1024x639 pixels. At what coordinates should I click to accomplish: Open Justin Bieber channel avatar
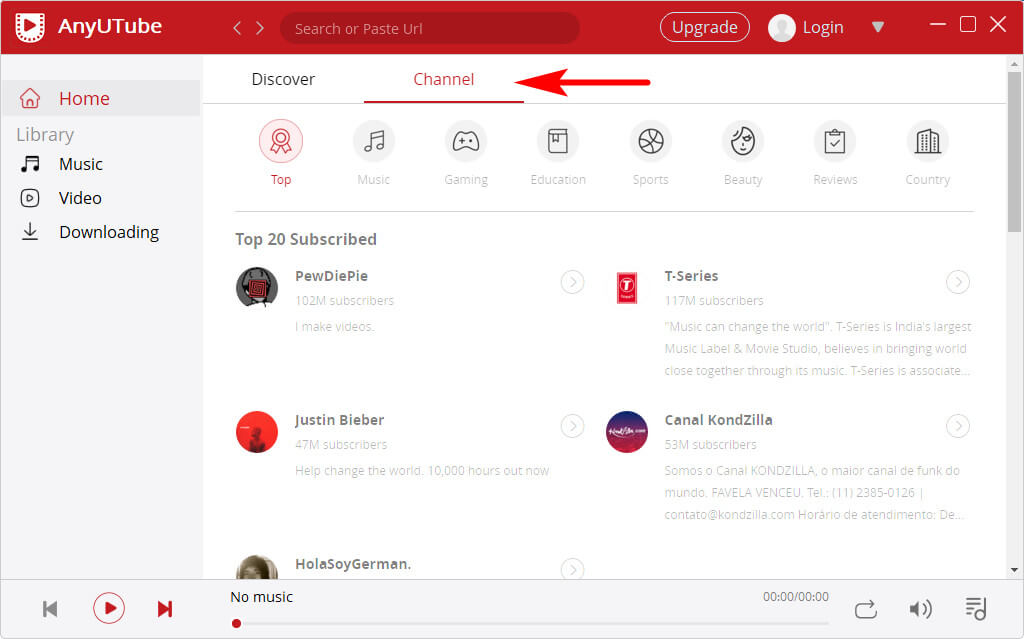pyautogui.click(x=257, y=431)
